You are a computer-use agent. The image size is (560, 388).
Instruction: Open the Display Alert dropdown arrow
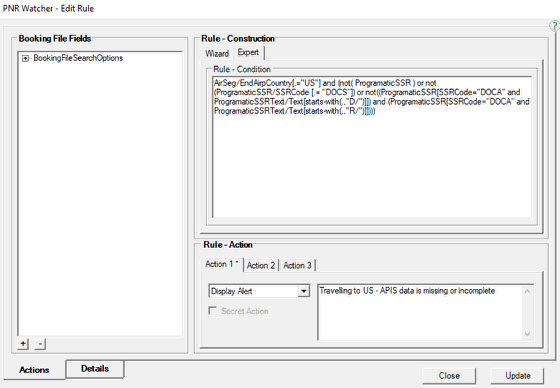pos(304,291)
